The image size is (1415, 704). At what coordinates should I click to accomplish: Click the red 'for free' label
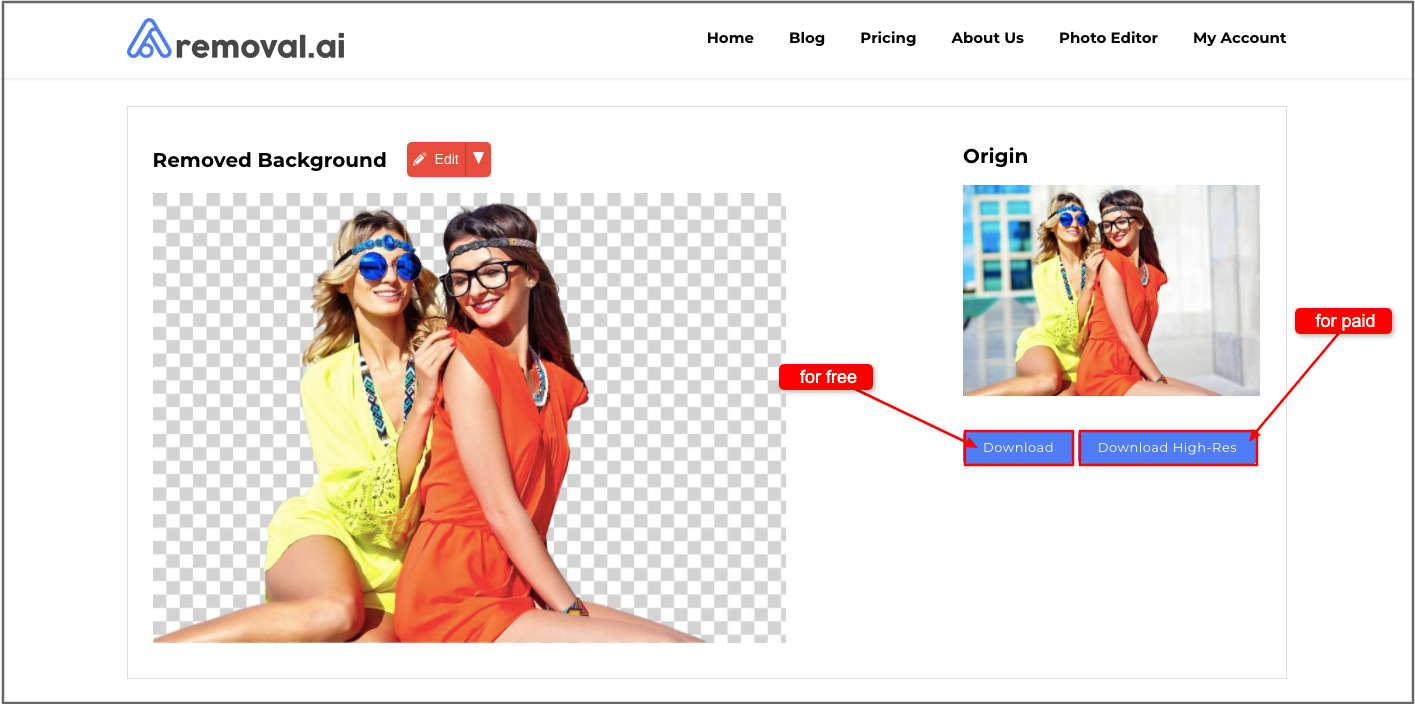pyautogui.click(x=827, y=377)
